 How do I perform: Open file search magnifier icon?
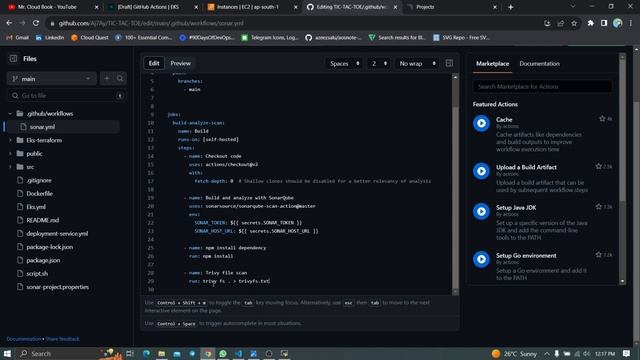(x=120, y=78)
